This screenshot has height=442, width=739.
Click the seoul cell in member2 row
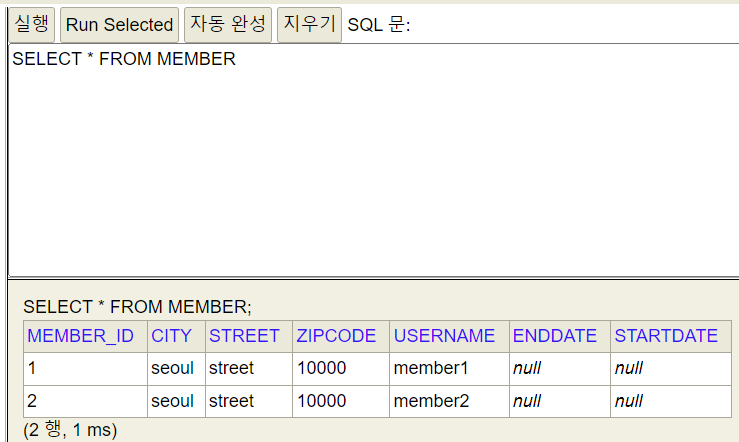pos(176,401)
